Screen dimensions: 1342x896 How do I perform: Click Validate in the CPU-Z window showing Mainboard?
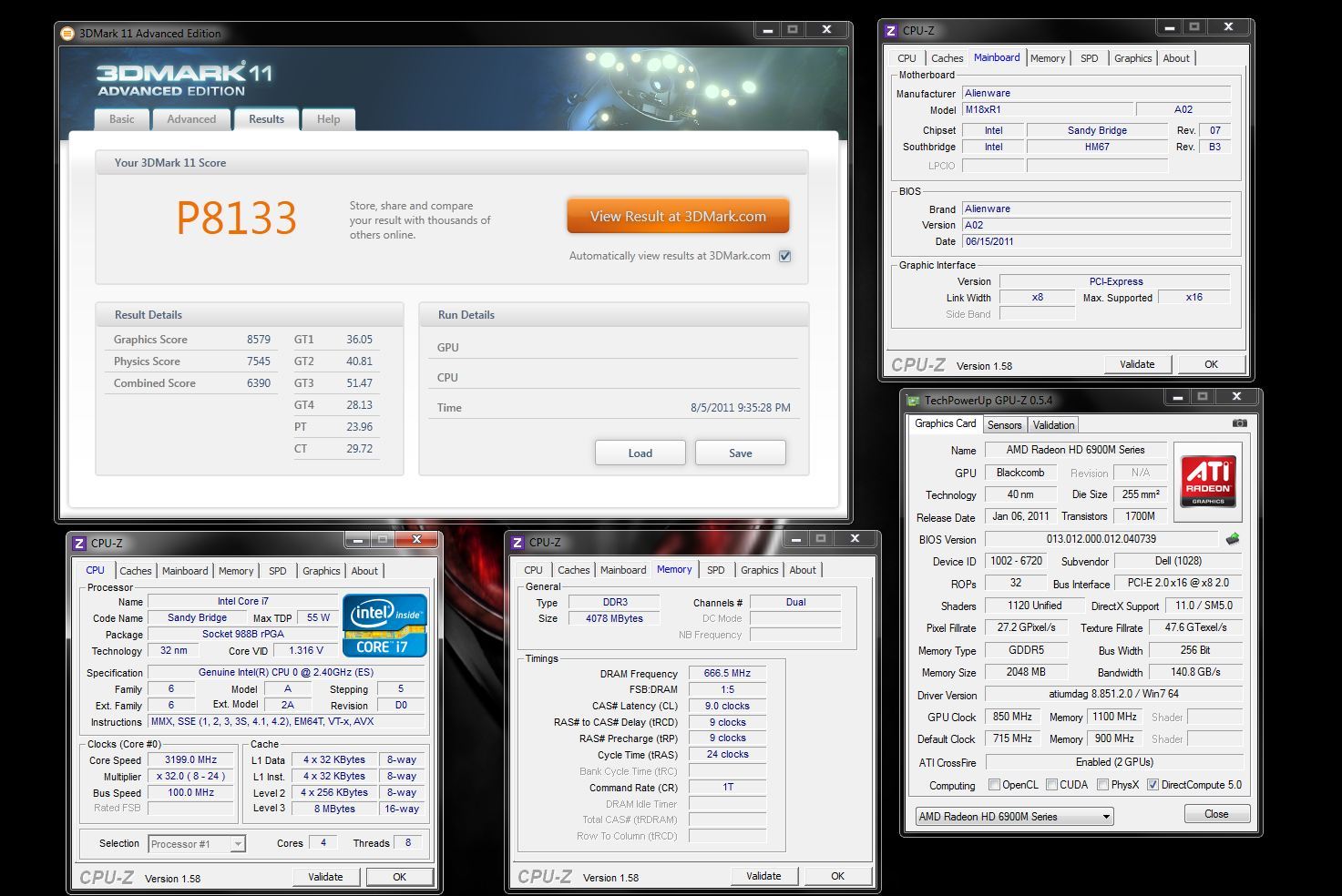[1137, 364]
